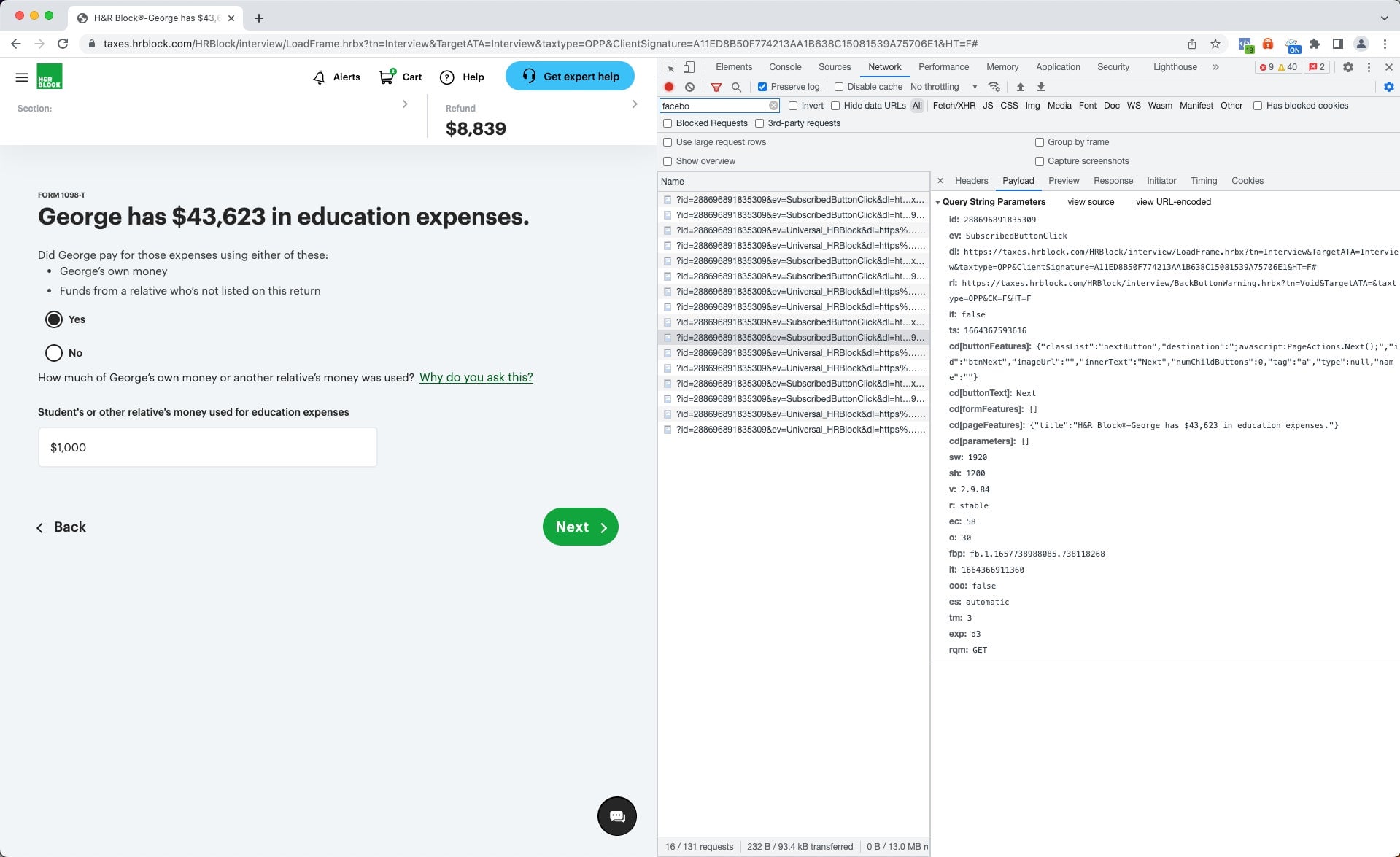Open the Why do you ask this link
Image resolution: width=1400 pixels, height=857 pixels.
coord(476,377)
